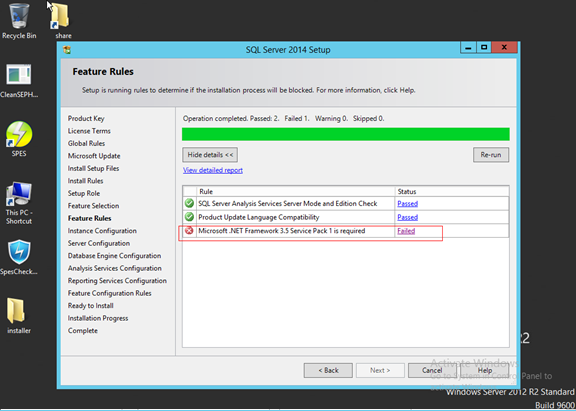Select Feature Selection step
The height and width of the screenshot is (411, 576).
tap(93, 206)
